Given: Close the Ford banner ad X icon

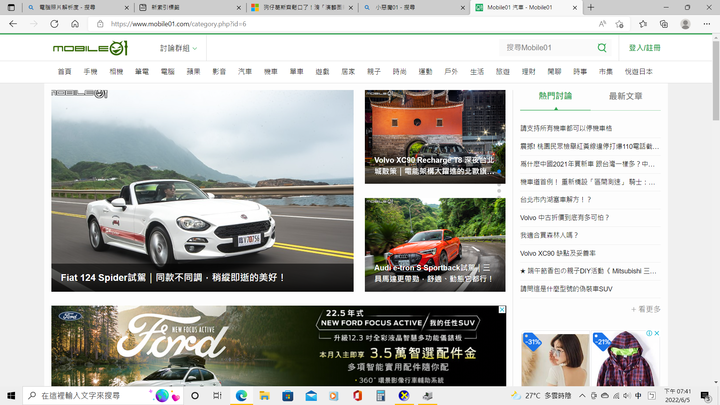Looking at the screenshot, I should click(502, 309).
